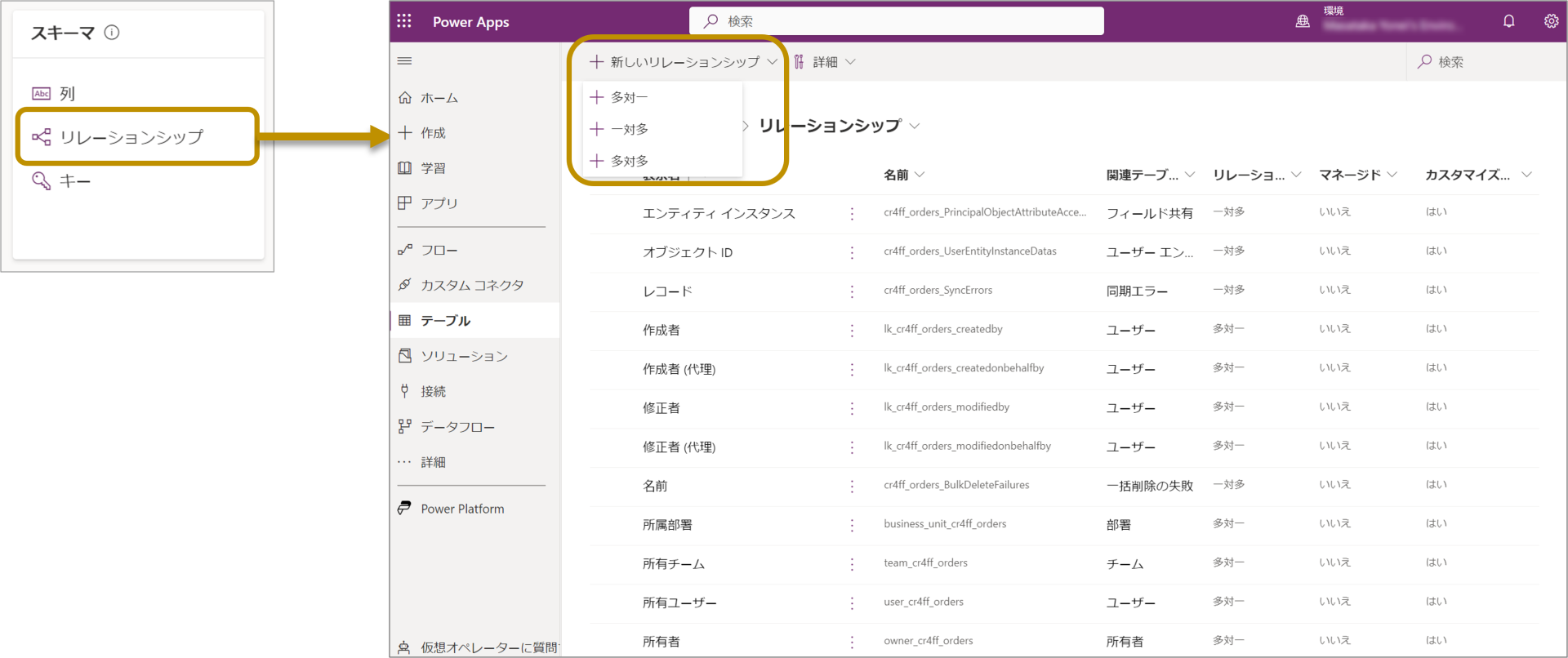This screenshot has height=658, width=1568.
Task: Open more options for オブジェクト ID row
Action: 852,253
